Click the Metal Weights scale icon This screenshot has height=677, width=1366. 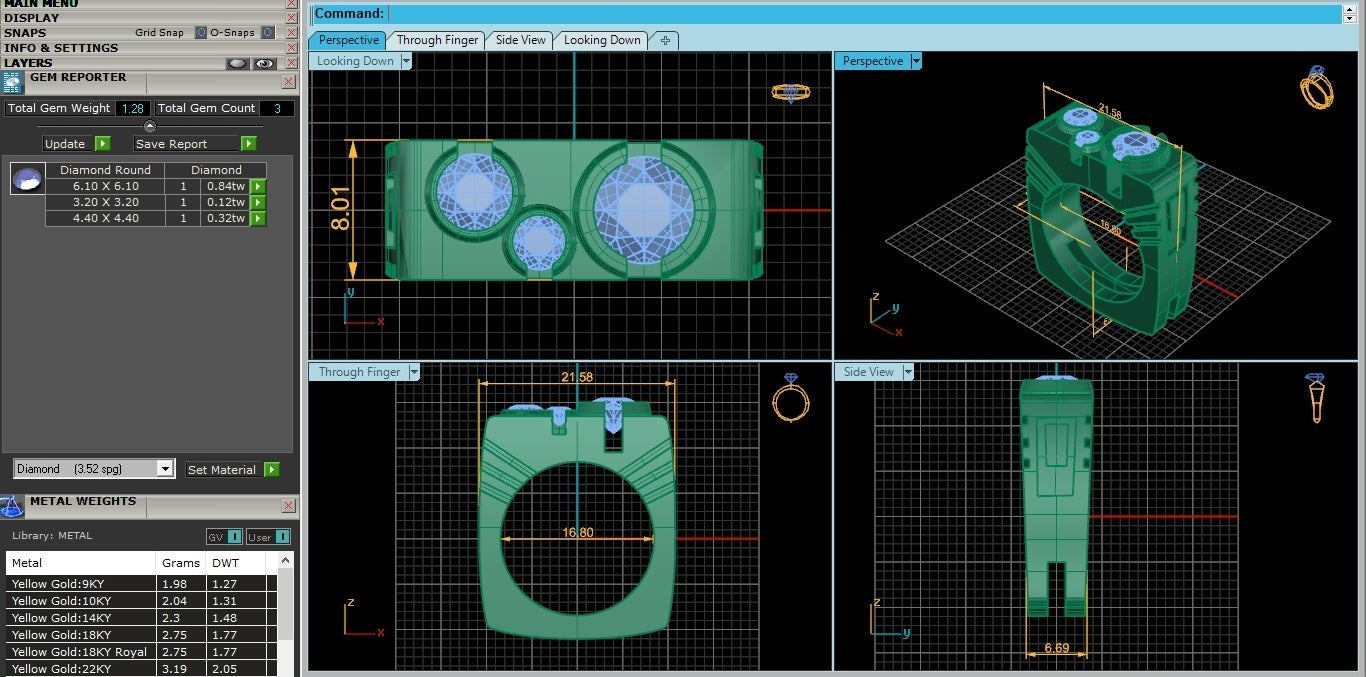(12, 506)
